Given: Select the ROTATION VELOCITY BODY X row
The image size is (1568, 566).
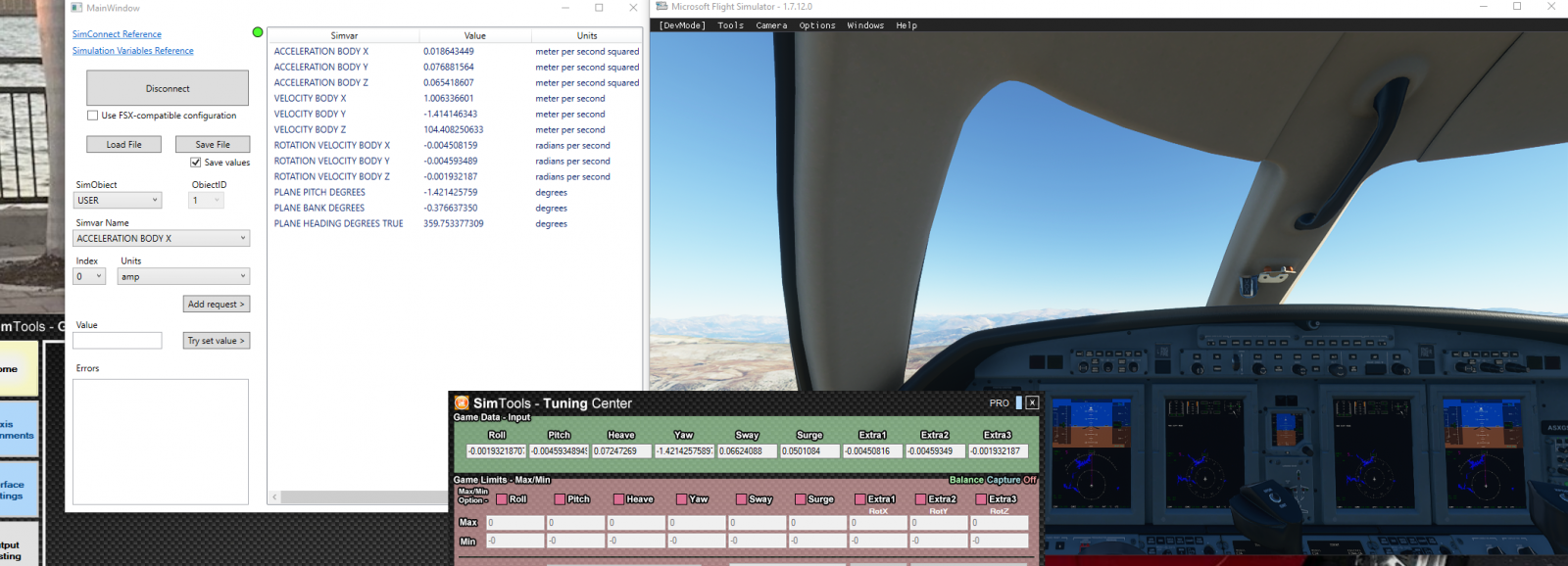Looking at the screenshot, I should coord(456,145).
